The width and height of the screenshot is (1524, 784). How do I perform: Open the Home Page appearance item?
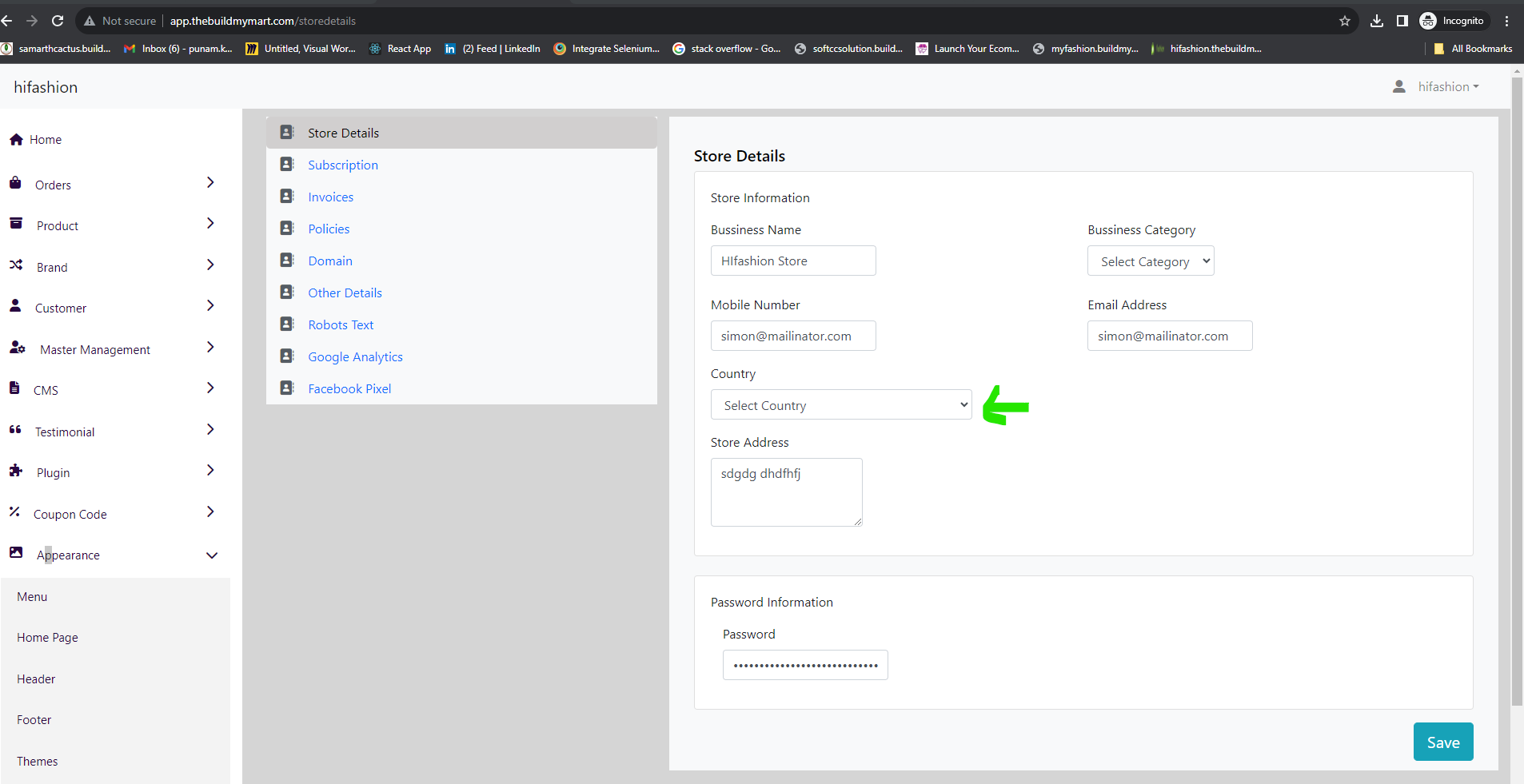(47, 638)
